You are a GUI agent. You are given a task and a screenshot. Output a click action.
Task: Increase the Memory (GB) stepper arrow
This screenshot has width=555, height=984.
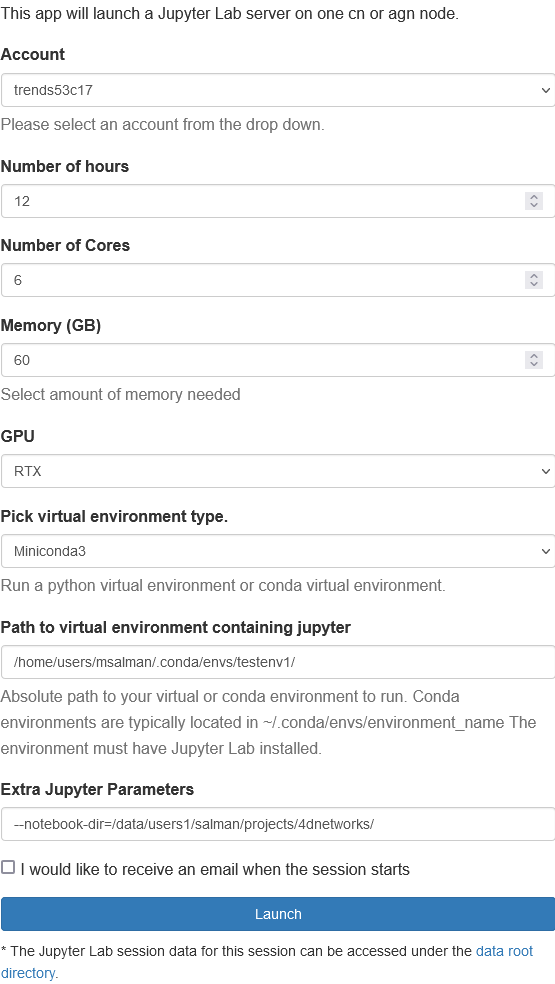pos(534,355)
